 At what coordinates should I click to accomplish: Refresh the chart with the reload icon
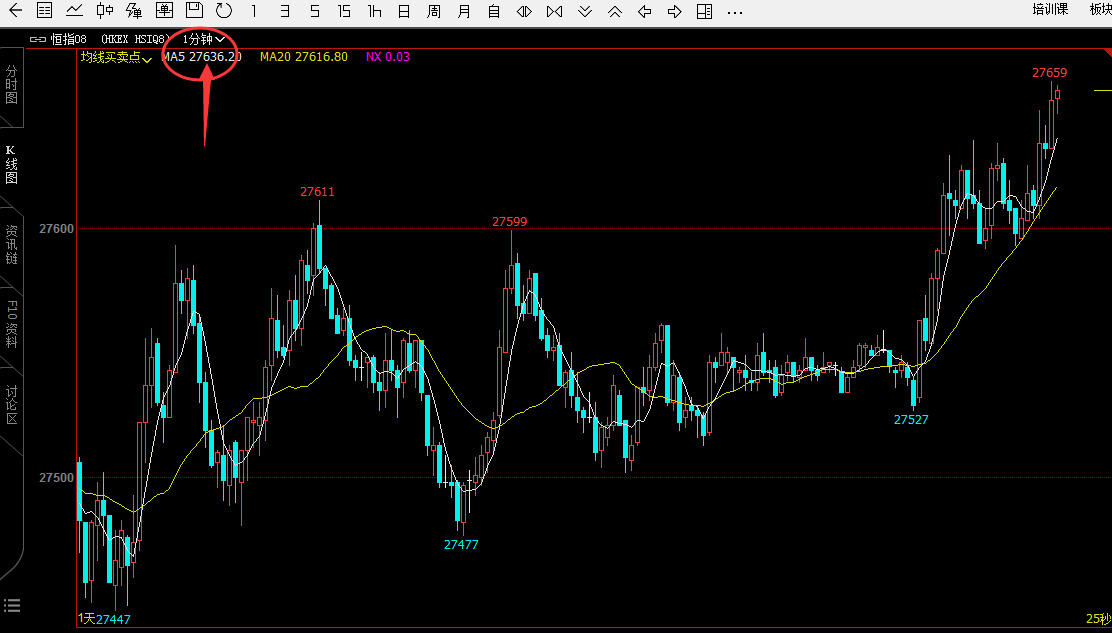pyautogui.click(x=224, y=11)
